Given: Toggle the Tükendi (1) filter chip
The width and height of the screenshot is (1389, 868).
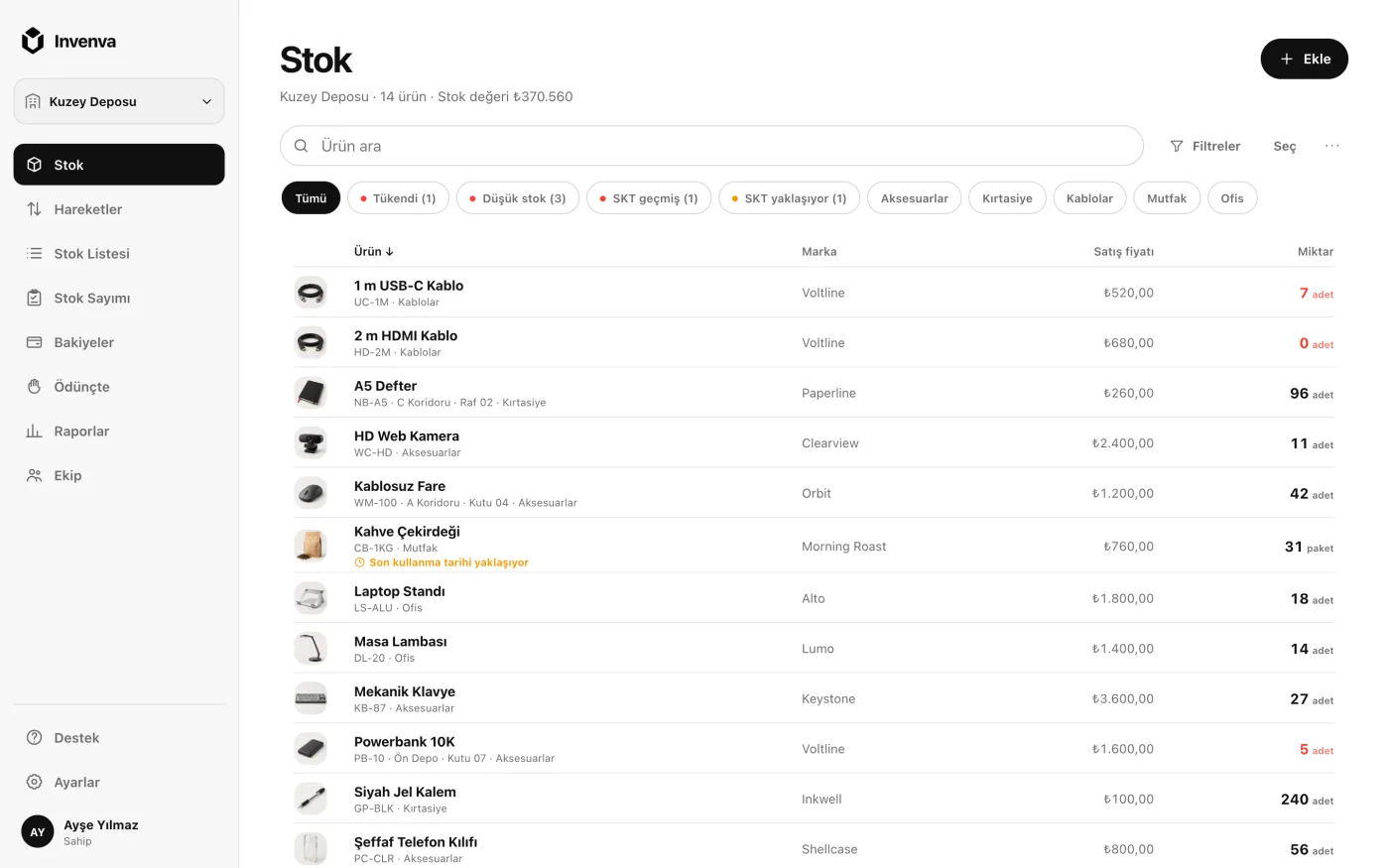Looking at the screenshot, I should (x=398, y=198).
